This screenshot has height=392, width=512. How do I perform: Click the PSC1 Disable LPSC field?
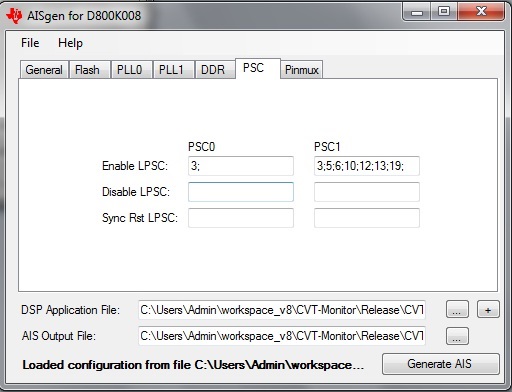(x=367, y=192)
